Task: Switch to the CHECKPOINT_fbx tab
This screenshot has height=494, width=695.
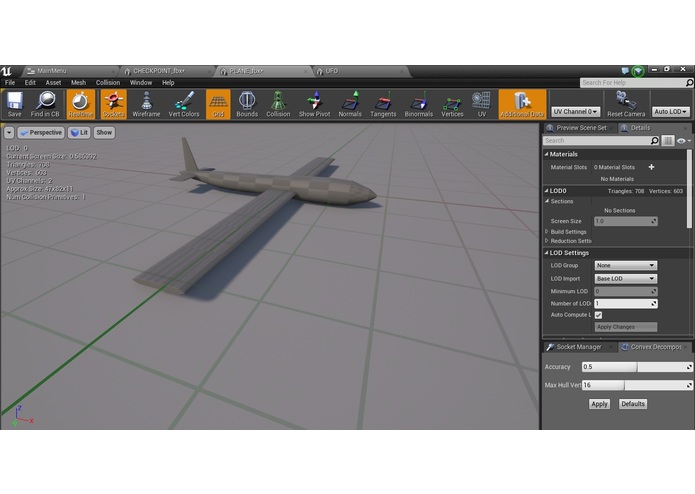Action: click(168, 71)
